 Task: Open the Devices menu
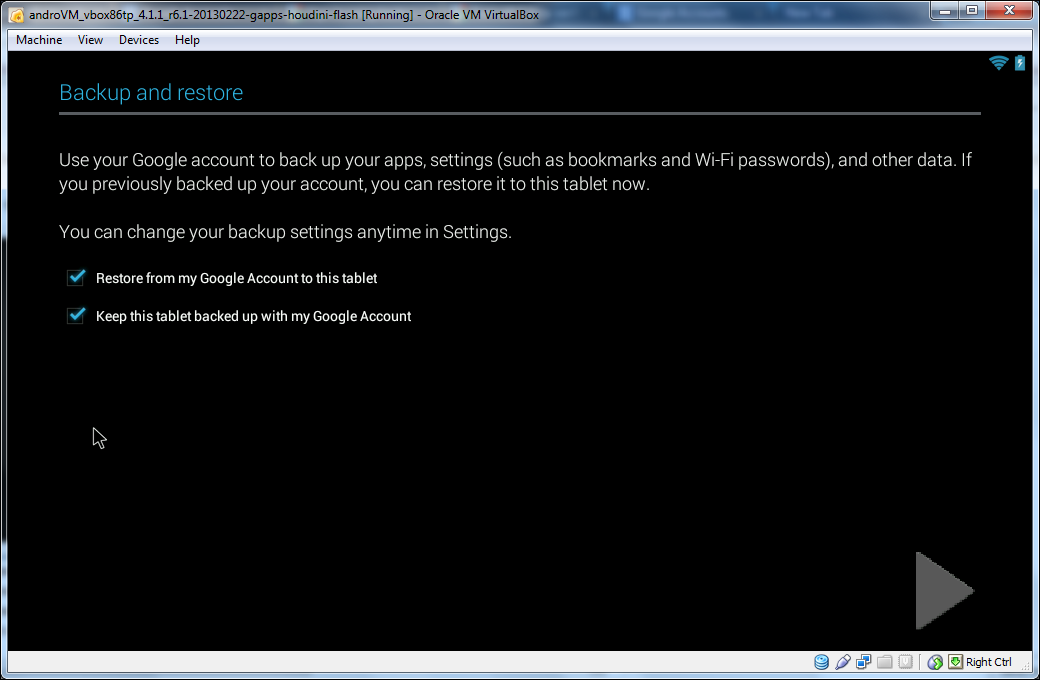(139, 40)
